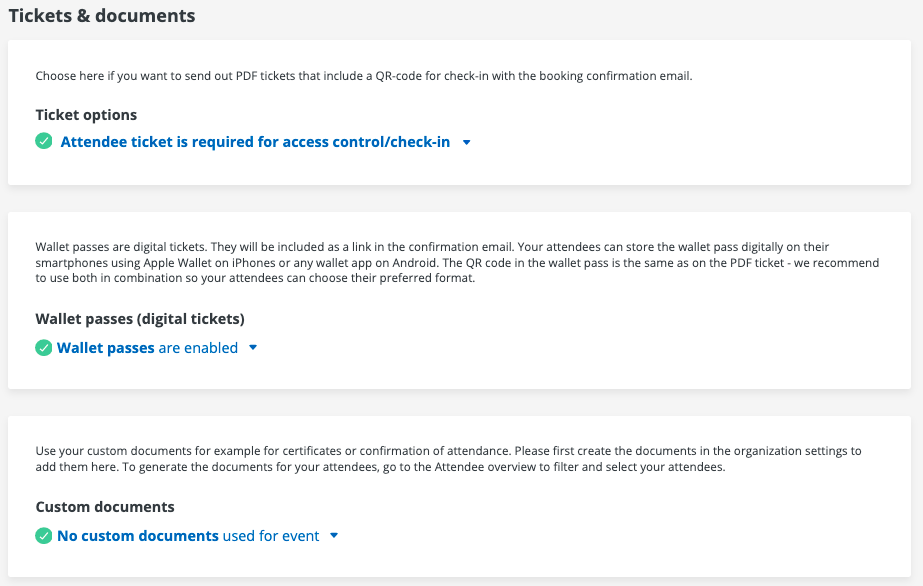Image resolution: width=923 pixels, height=586 pixels.
Task: Click green checkmark beside Attendee ticket option
Action: (44, 142)
